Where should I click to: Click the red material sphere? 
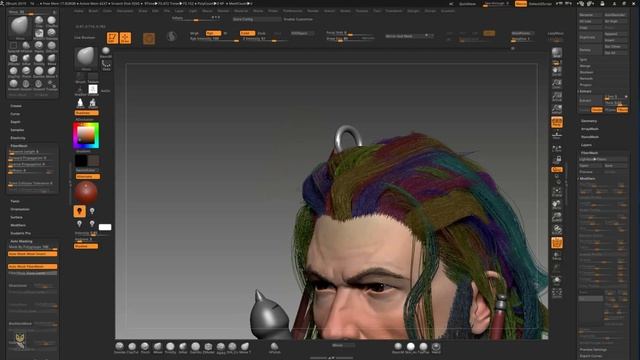[86, 192]
